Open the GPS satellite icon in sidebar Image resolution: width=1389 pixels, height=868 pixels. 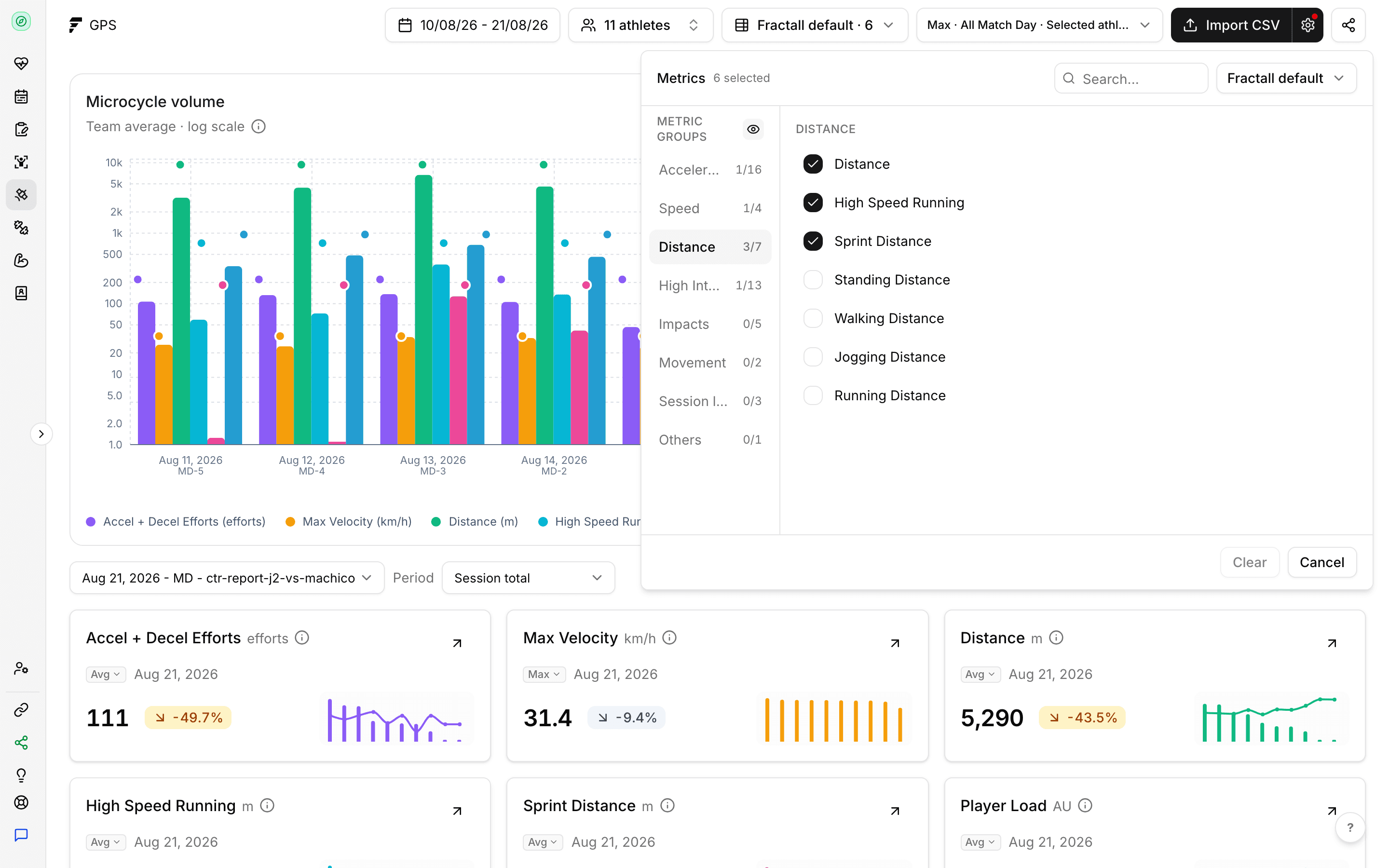pos(21,195)
